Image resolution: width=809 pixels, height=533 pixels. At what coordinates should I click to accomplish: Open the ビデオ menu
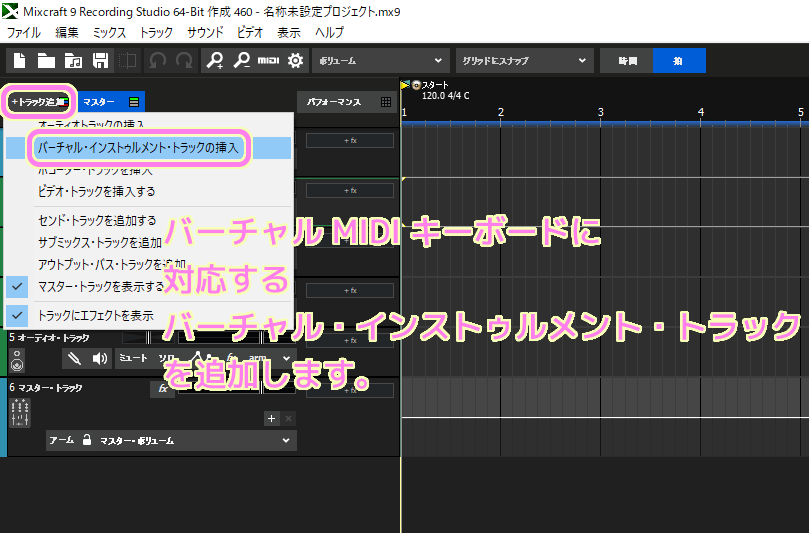click(x=250, y=33)
